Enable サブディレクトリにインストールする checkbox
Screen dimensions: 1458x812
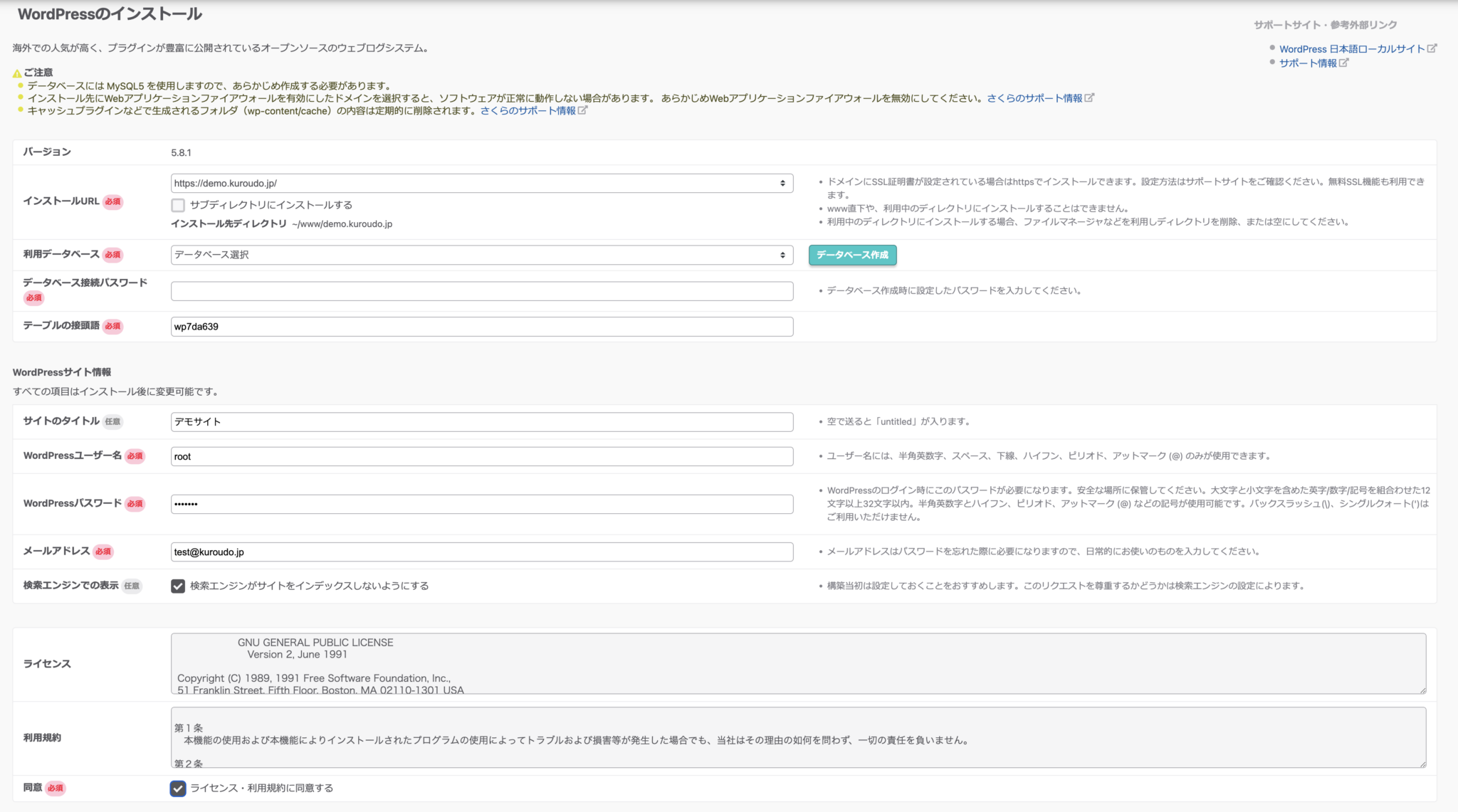[178, 205]
